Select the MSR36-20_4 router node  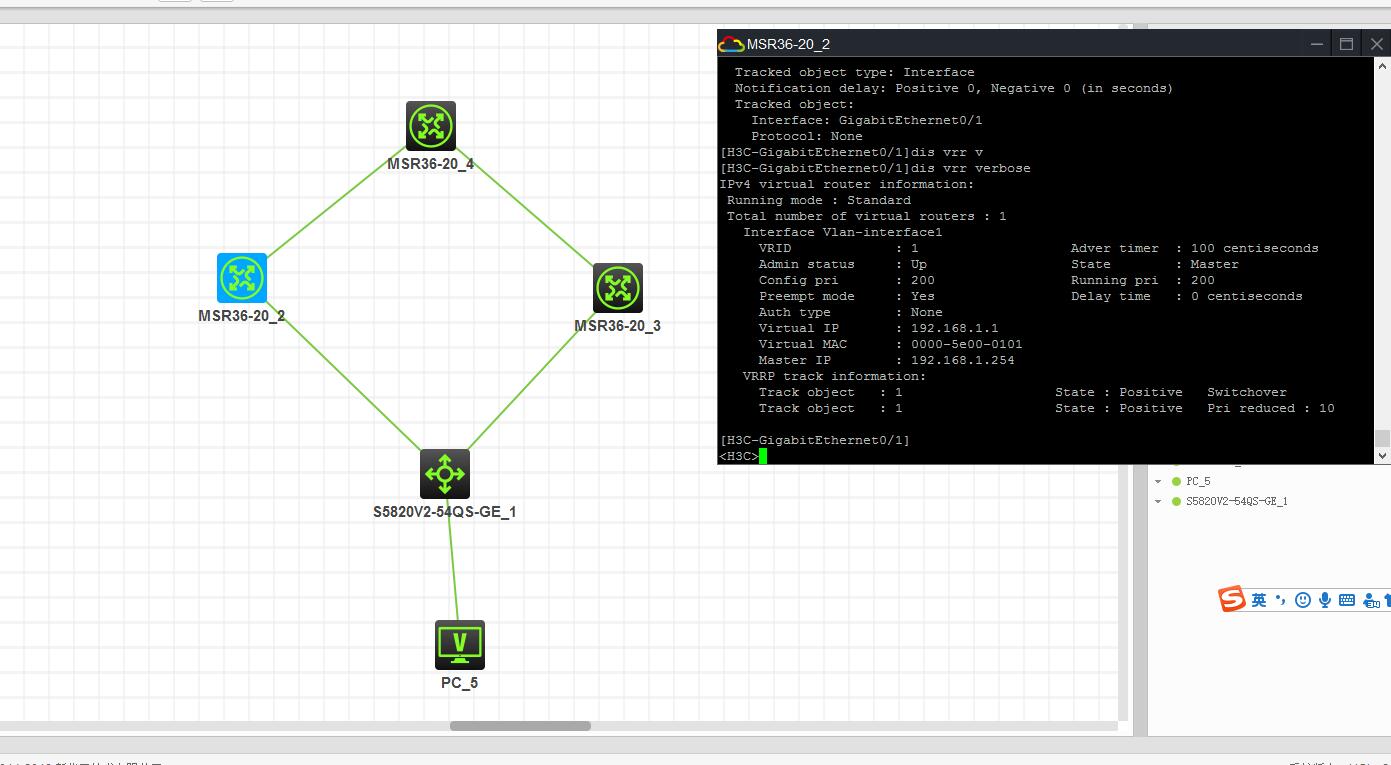click(x=431, y=126)
